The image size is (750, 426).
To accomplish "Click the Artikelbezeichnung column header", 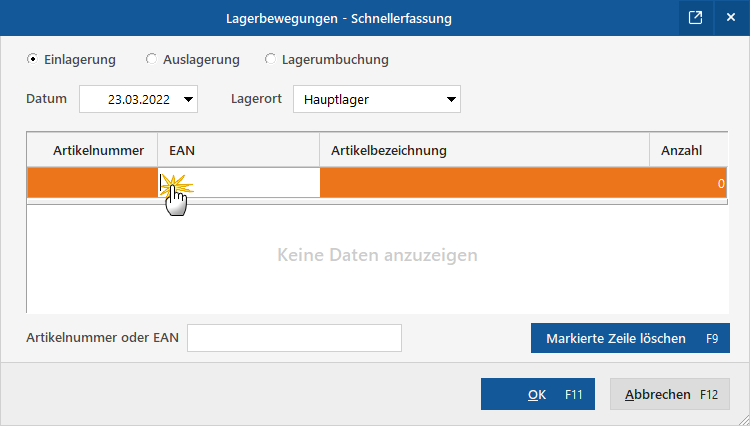I will [x=484, y=150].
